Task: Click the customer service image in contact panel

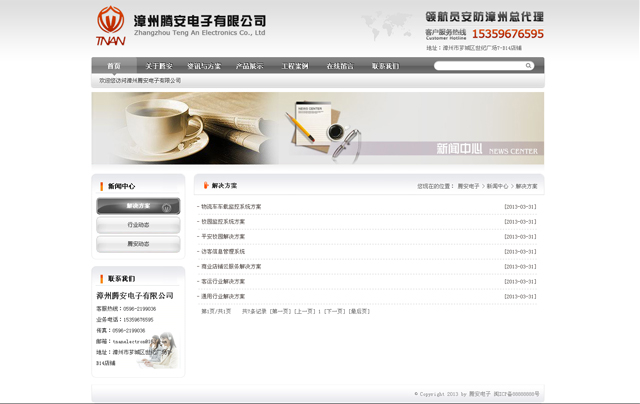Action: [159, 350]
